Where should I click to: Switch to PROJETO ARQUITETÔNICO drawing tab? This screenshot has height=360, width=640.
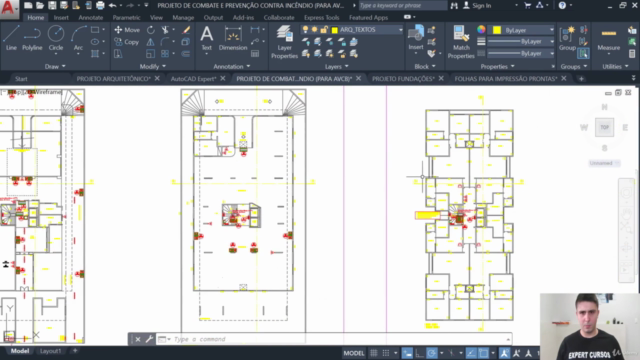click(113, 78)
